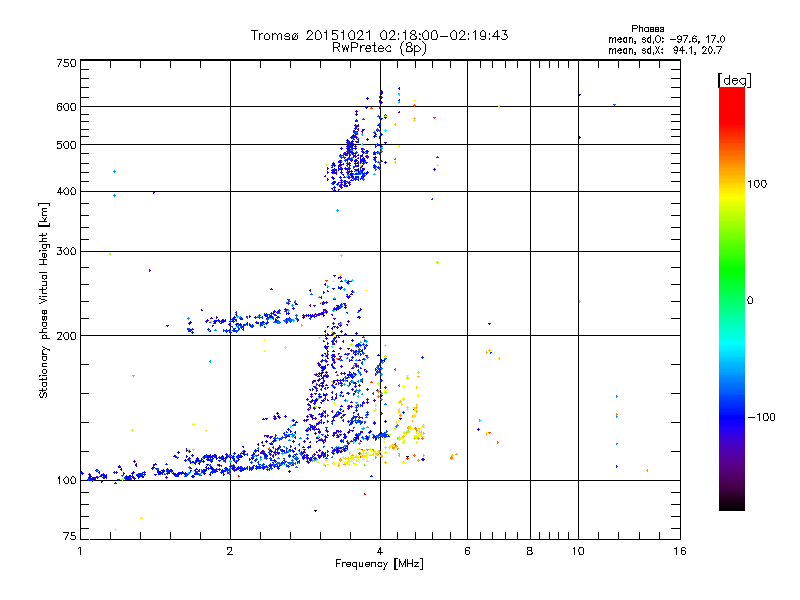Image resolution: width=800 pixels, height=600 pixels.
Task: Click the 'Stationary phase Virtual Height [km]' axis label
Action: 44,300
